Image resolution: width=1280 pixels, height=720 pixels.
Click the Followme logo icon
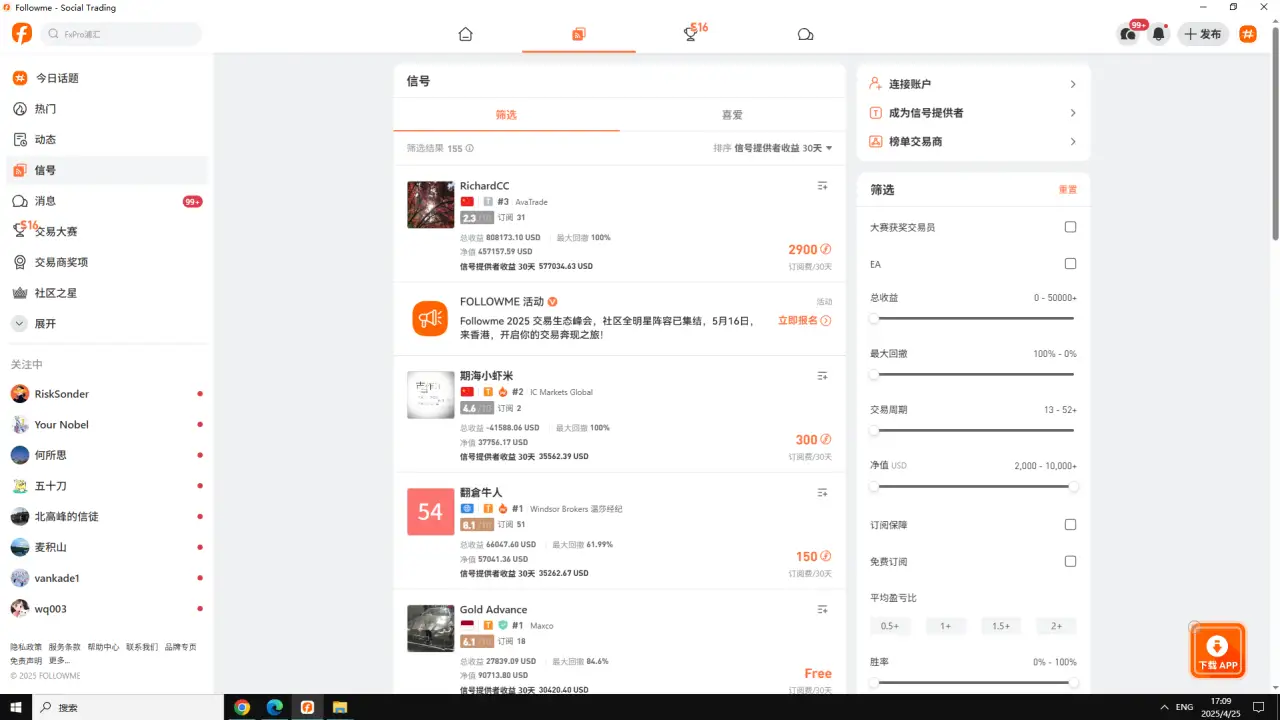coord(21,33)
